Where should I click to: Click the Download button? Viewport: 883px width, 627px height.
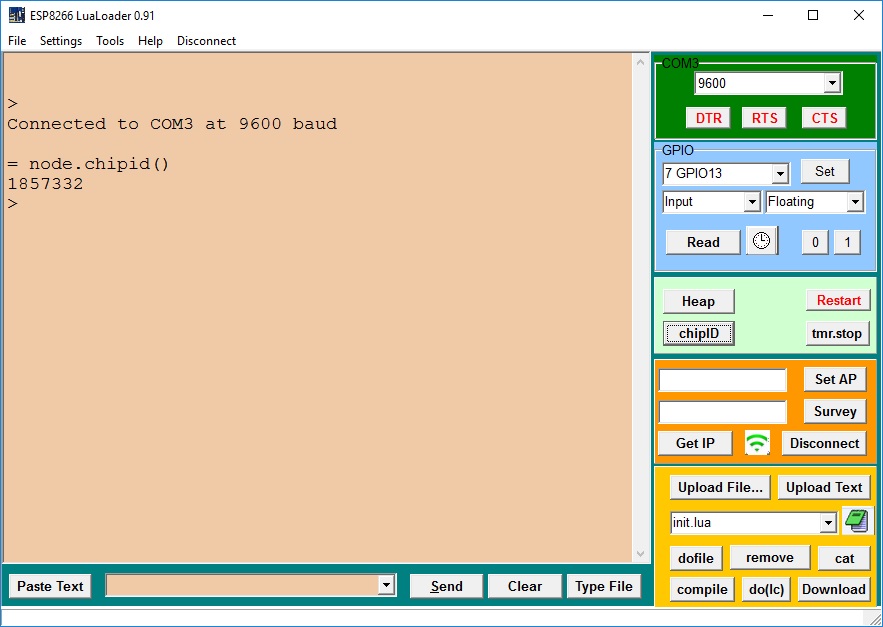click(833, 589)
